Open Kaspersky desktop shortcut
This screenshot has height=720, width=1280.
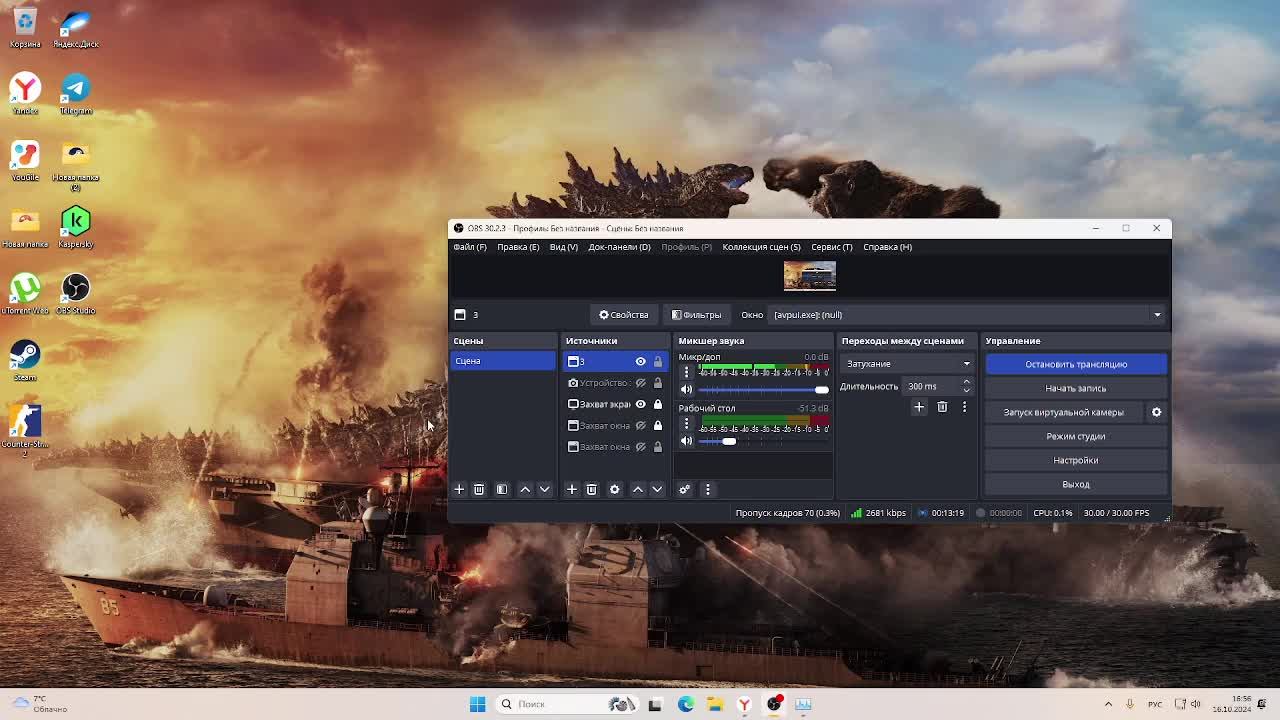click(76, 227)
